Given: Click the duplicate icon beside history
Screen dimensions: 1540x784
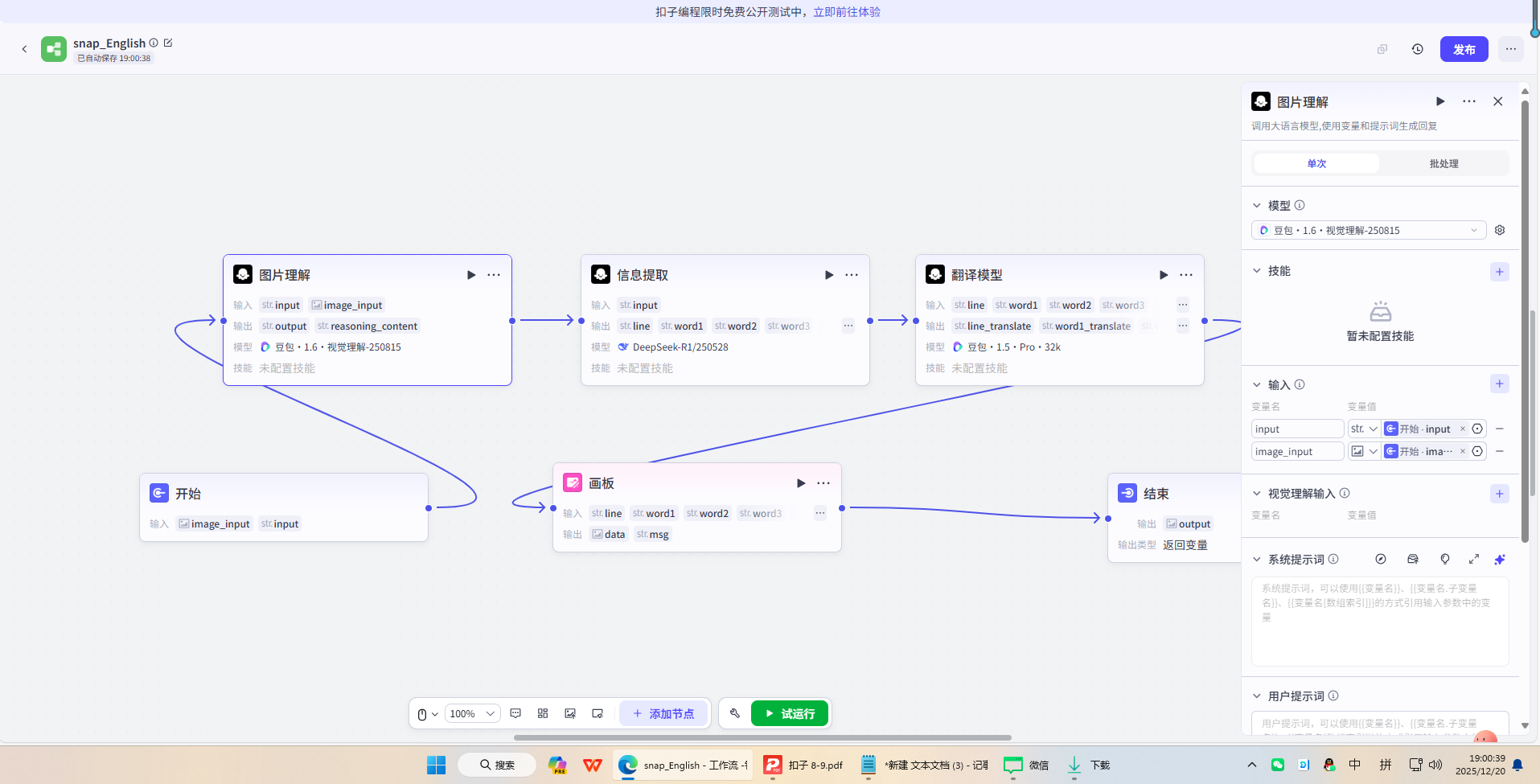Looking at the screenshot, I should (1382, 49).
